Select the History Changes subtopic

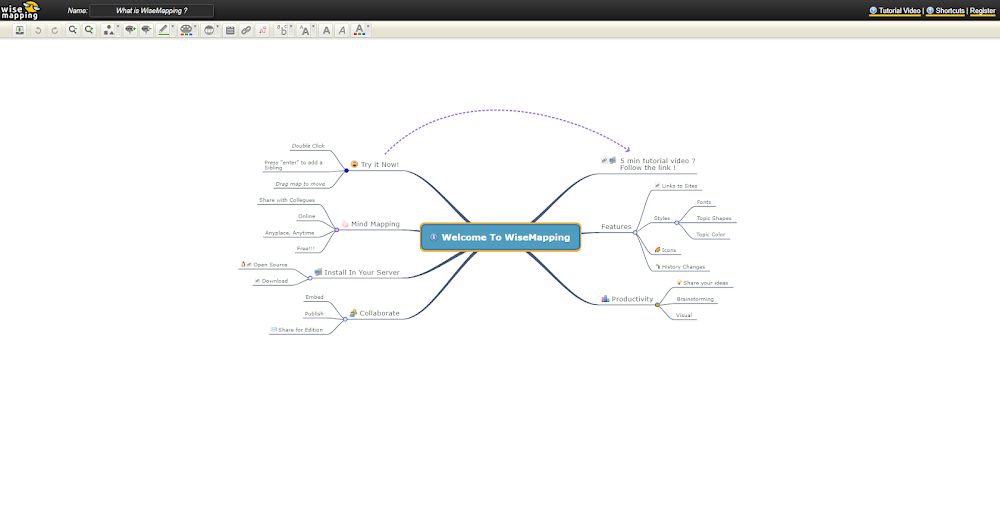[x=680, y=267]
